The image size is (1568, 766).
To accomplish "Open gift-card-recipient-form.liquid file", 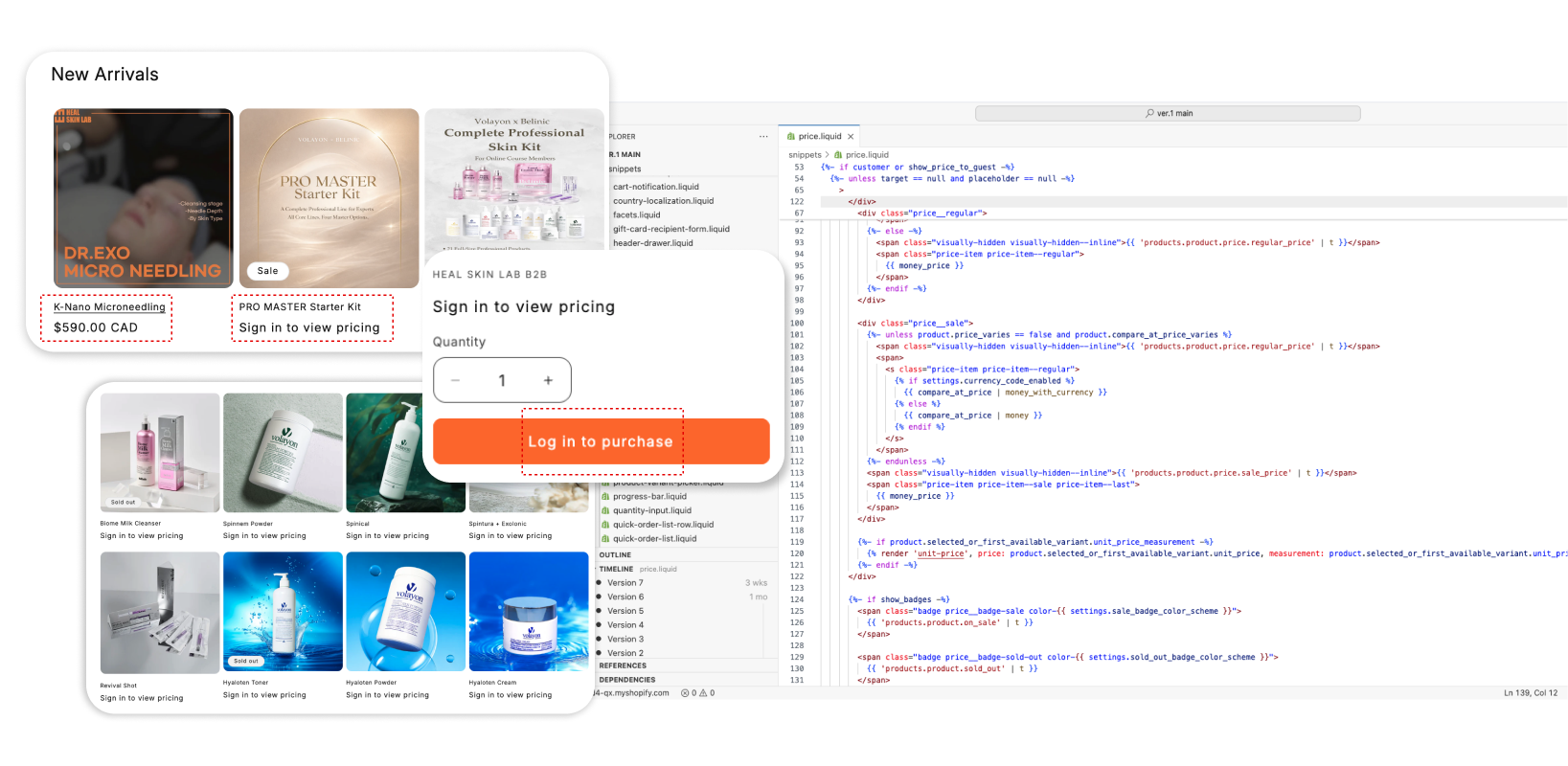I will click(x=671, y=229).
